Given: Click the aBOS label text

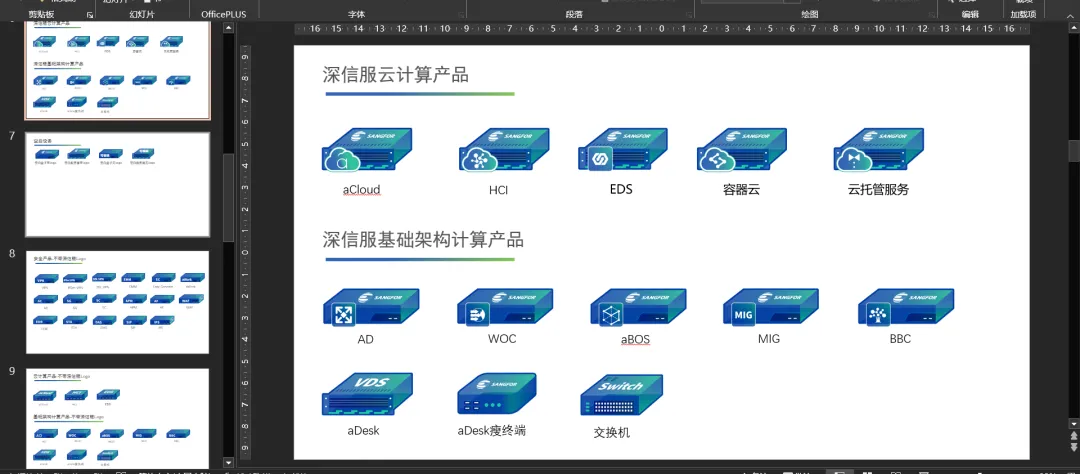Looking at the screenshot, I should [x=634, y=340].
